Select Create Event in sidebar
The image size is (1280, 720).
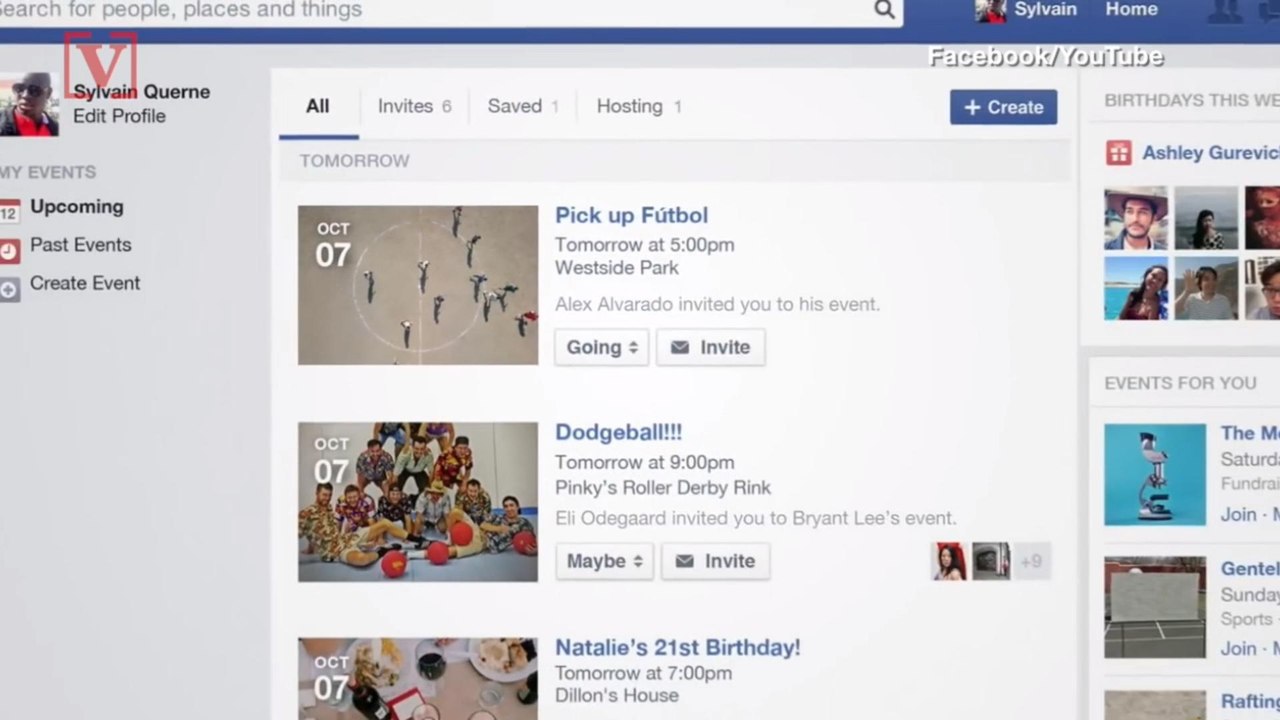click(85, 283)
